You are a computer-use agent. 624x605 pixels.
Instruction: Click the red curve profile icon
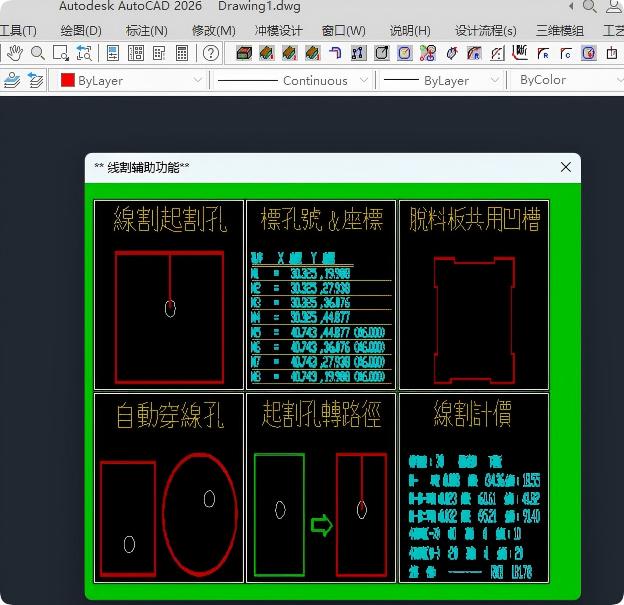(520, 53)
